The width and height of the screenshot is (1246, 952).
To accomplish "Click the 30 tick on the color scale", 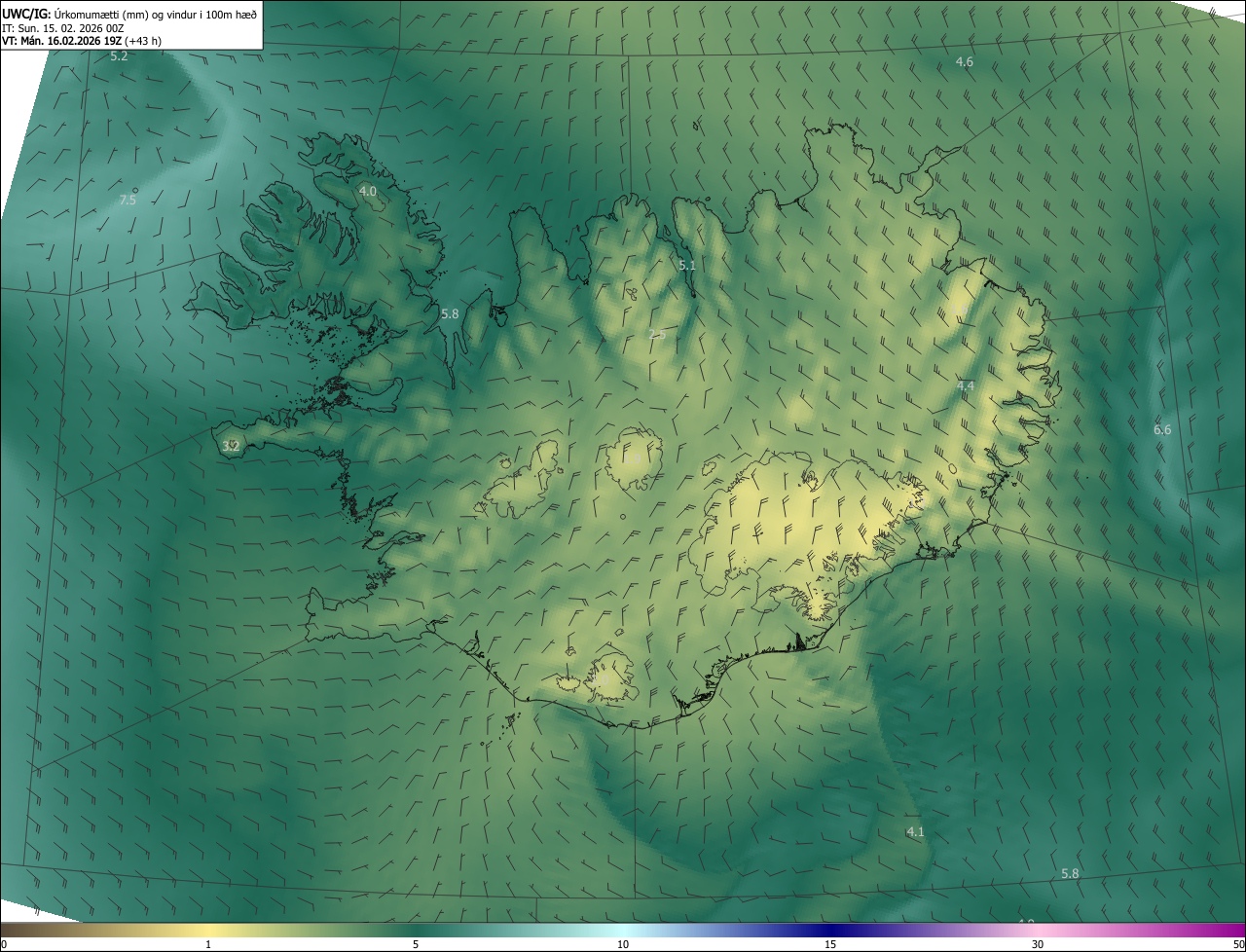I will (x=1038, y=944).
